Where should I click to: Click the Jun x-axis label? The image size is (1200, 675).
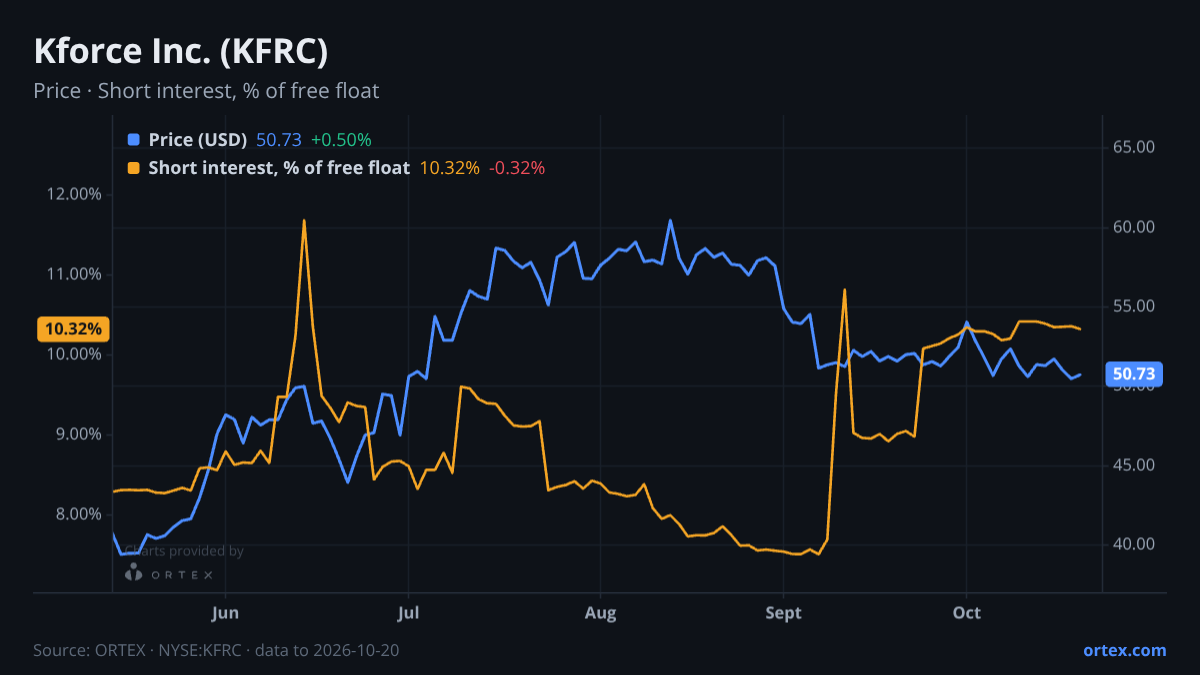225,613
